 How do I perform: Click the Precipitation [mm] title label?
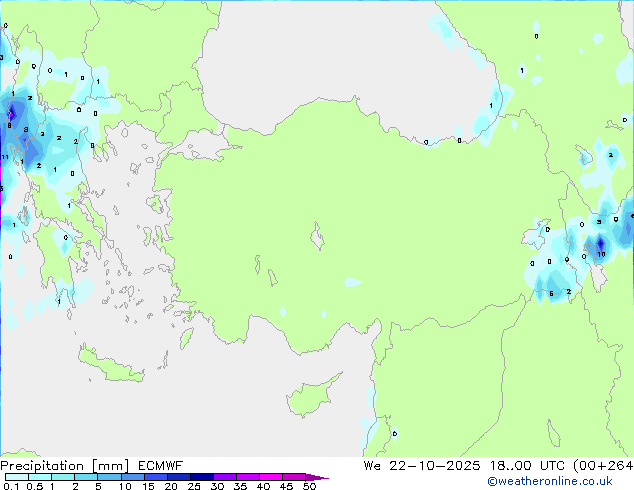click(62, 466)
